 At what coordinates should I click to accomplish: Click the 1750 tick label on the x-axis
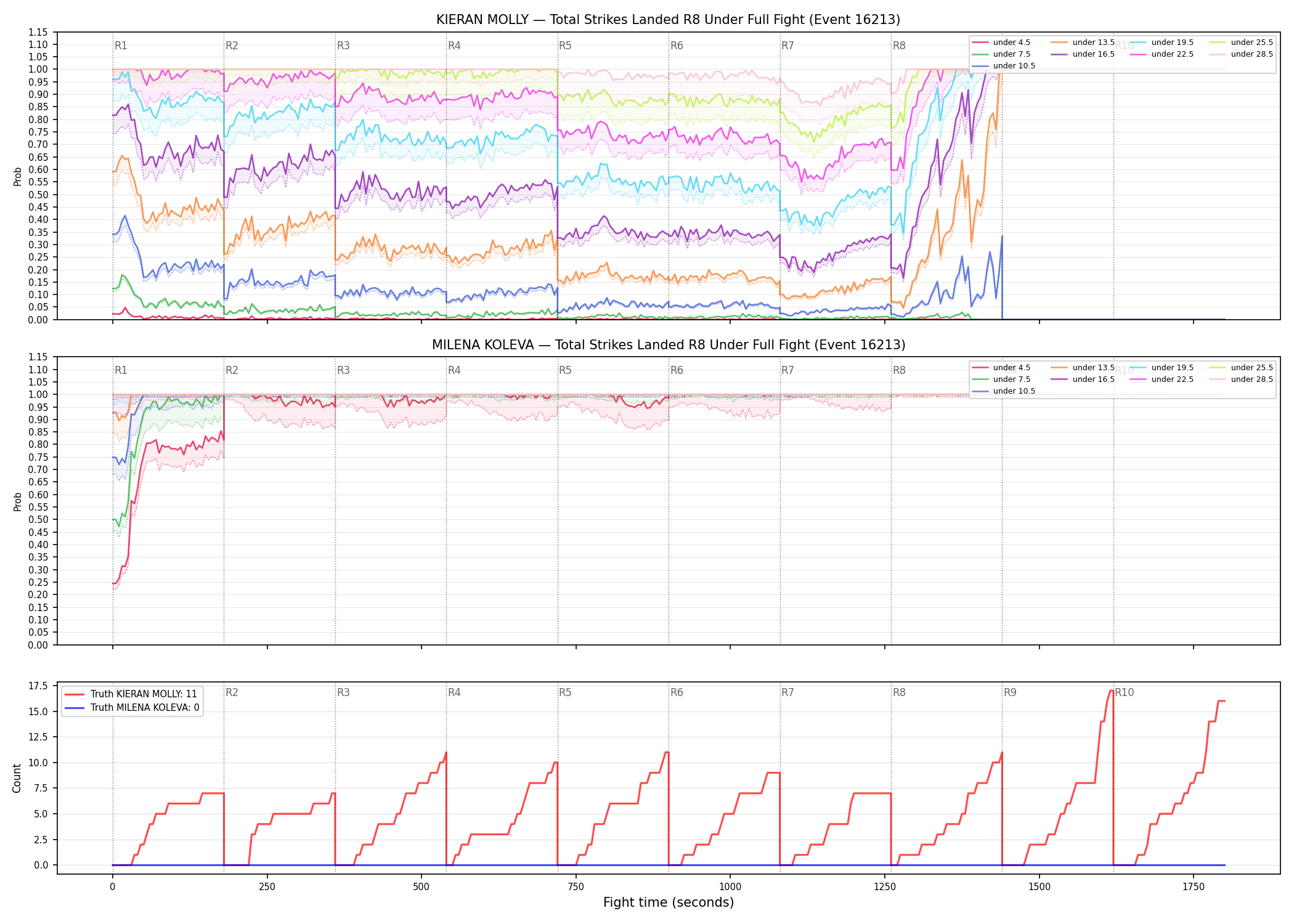click(x=1194, y=887)
